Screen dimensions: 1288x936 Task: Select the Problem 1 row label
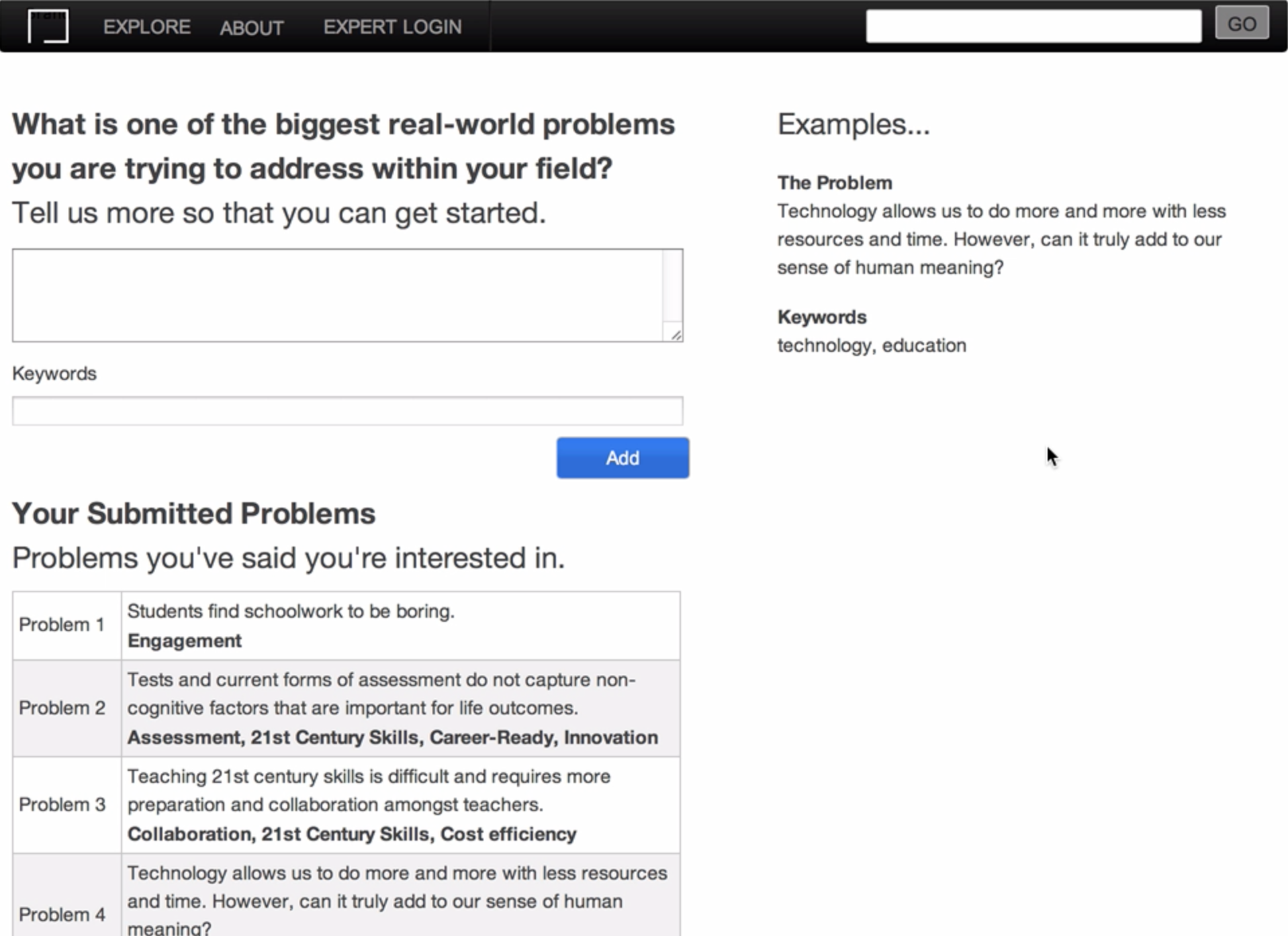[62, 625]
